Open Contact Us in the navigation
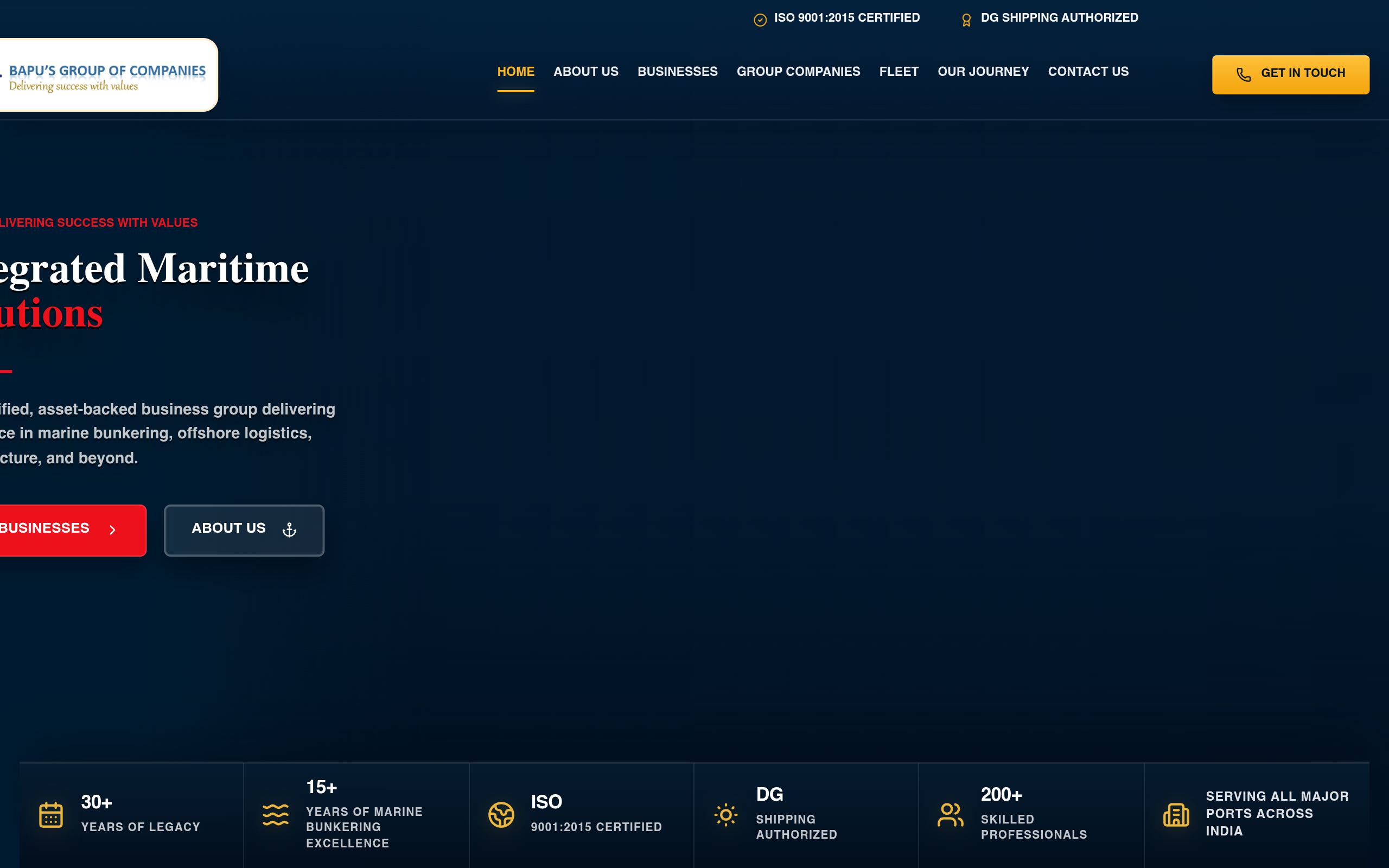Screen dimensions: 1389x868 tap(1088, 72)
